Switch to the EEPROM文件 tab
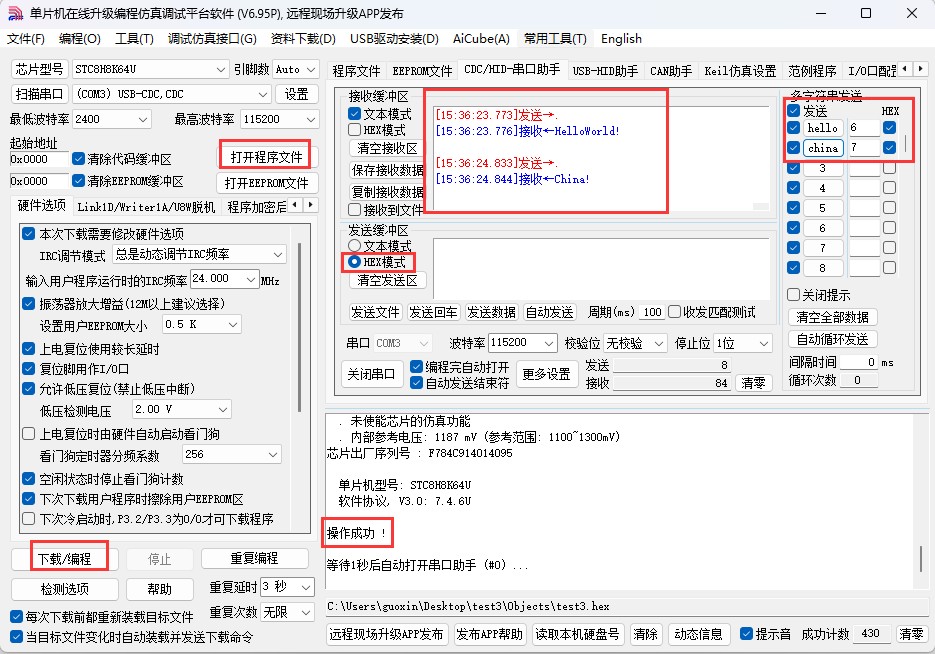Viewport: 935px width, 654px height. (x=422, y=71)
